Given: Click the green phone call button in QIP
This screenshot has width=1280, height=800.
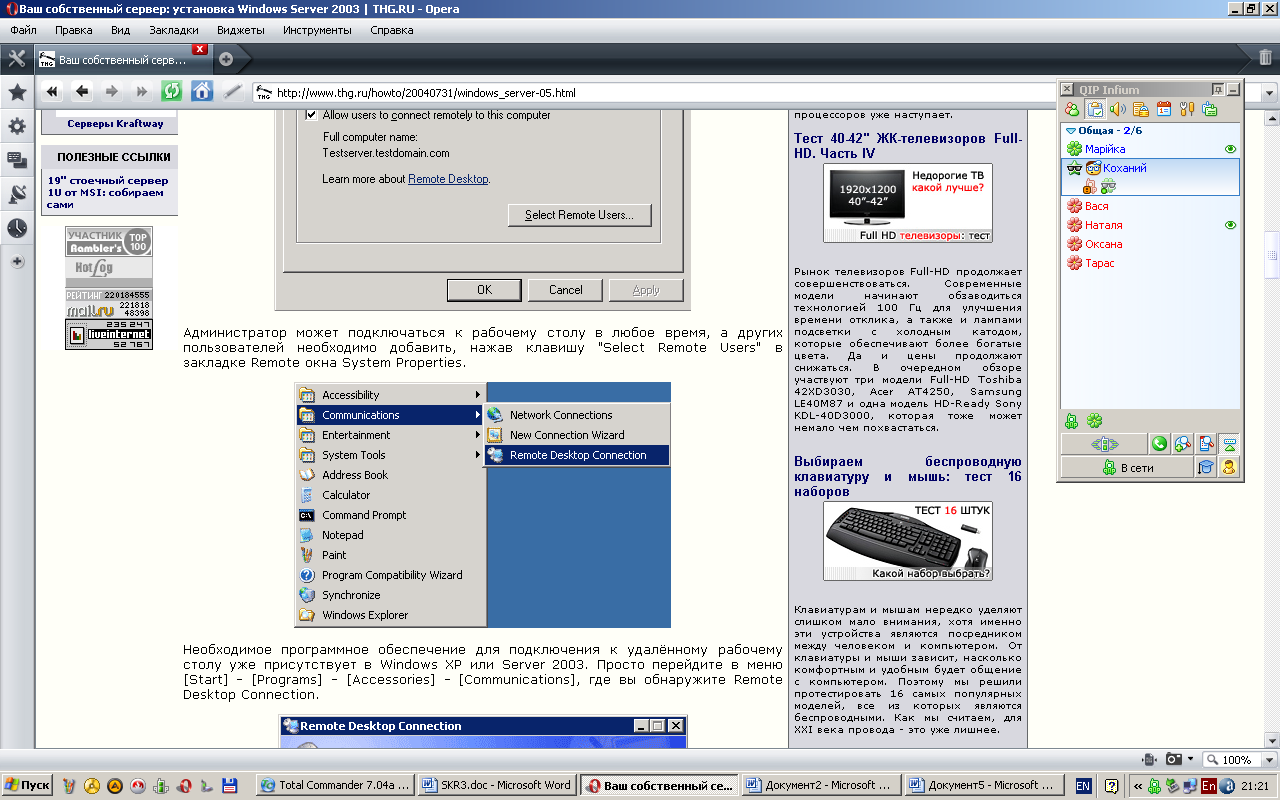Looking at the screenshot, I should click(x=1160, y=444).
